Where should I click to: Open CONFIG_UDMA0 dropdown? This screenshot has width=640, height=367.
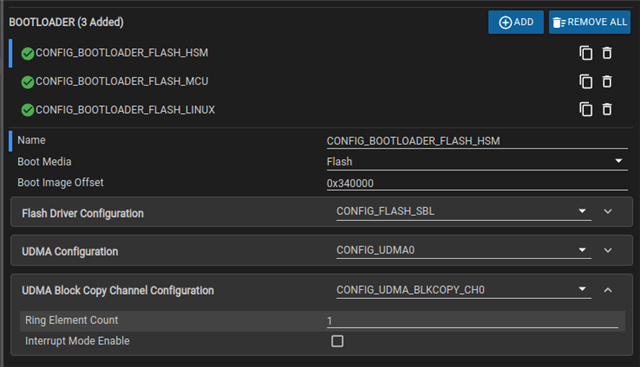tap(464, 250)
